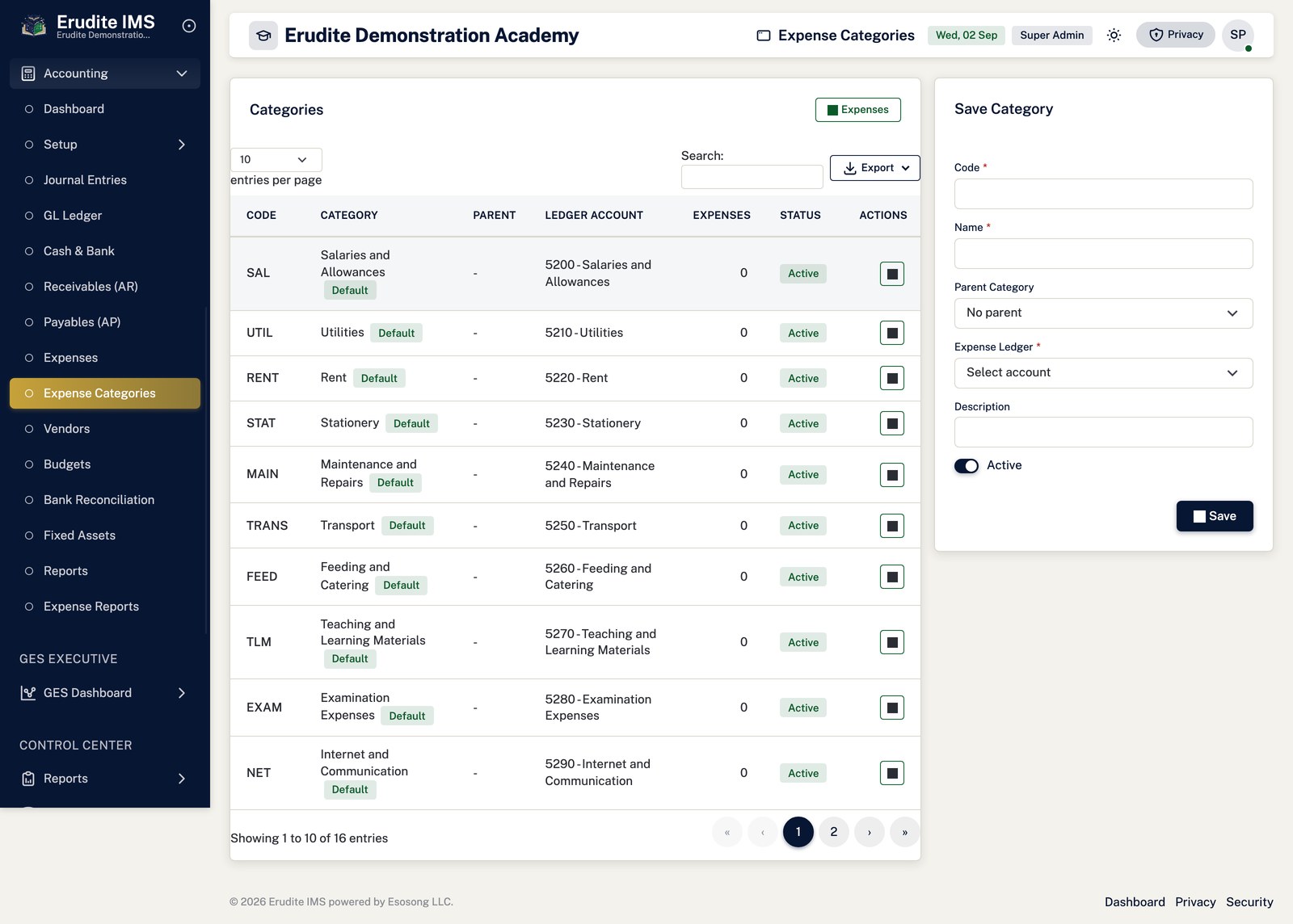Click action icon for TRANS row
Viewport: 1293px width, 924px height.
pos(892,526)
